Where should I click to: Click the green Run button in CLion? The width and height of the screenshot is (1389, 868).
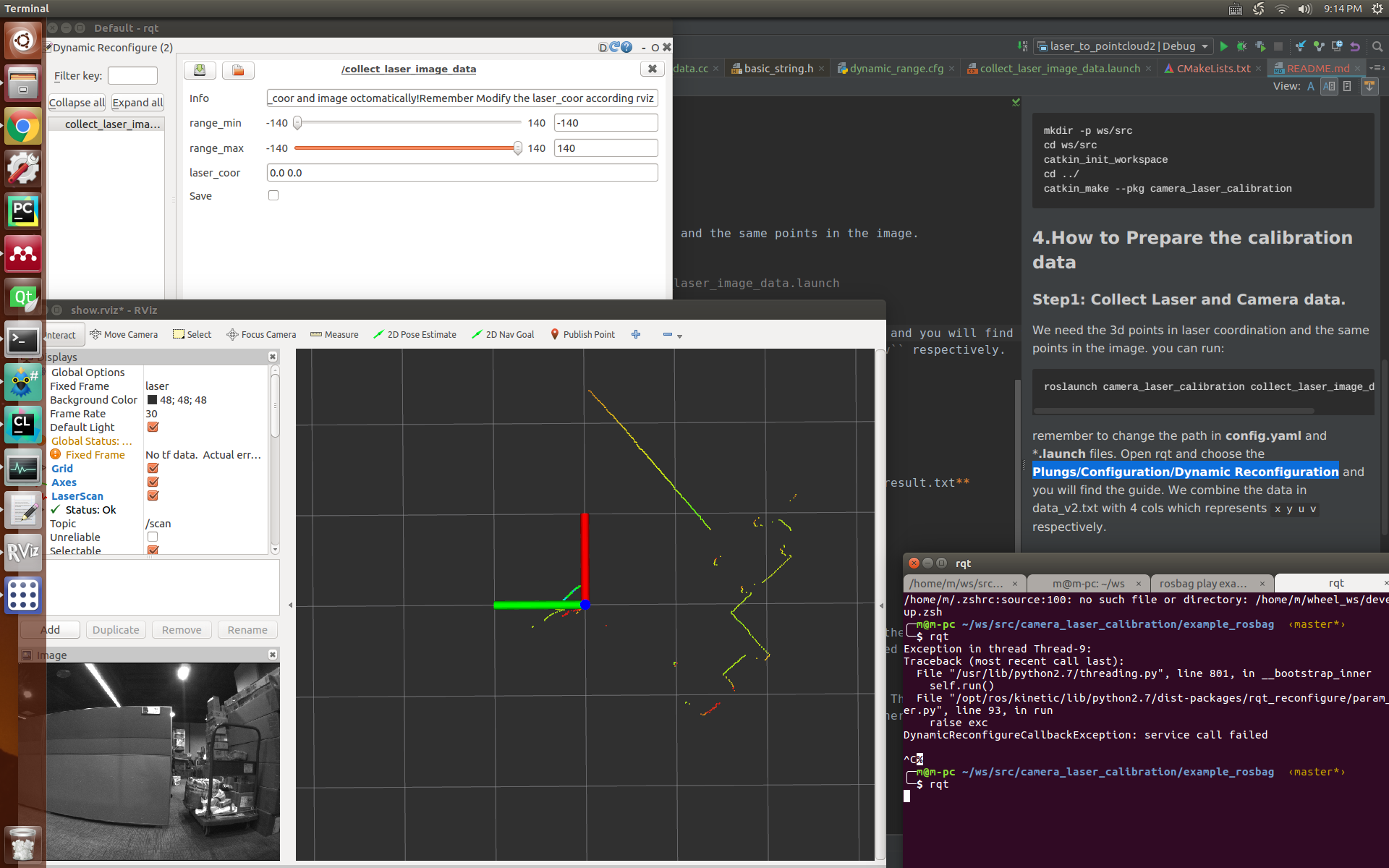tap(1223, 46)
